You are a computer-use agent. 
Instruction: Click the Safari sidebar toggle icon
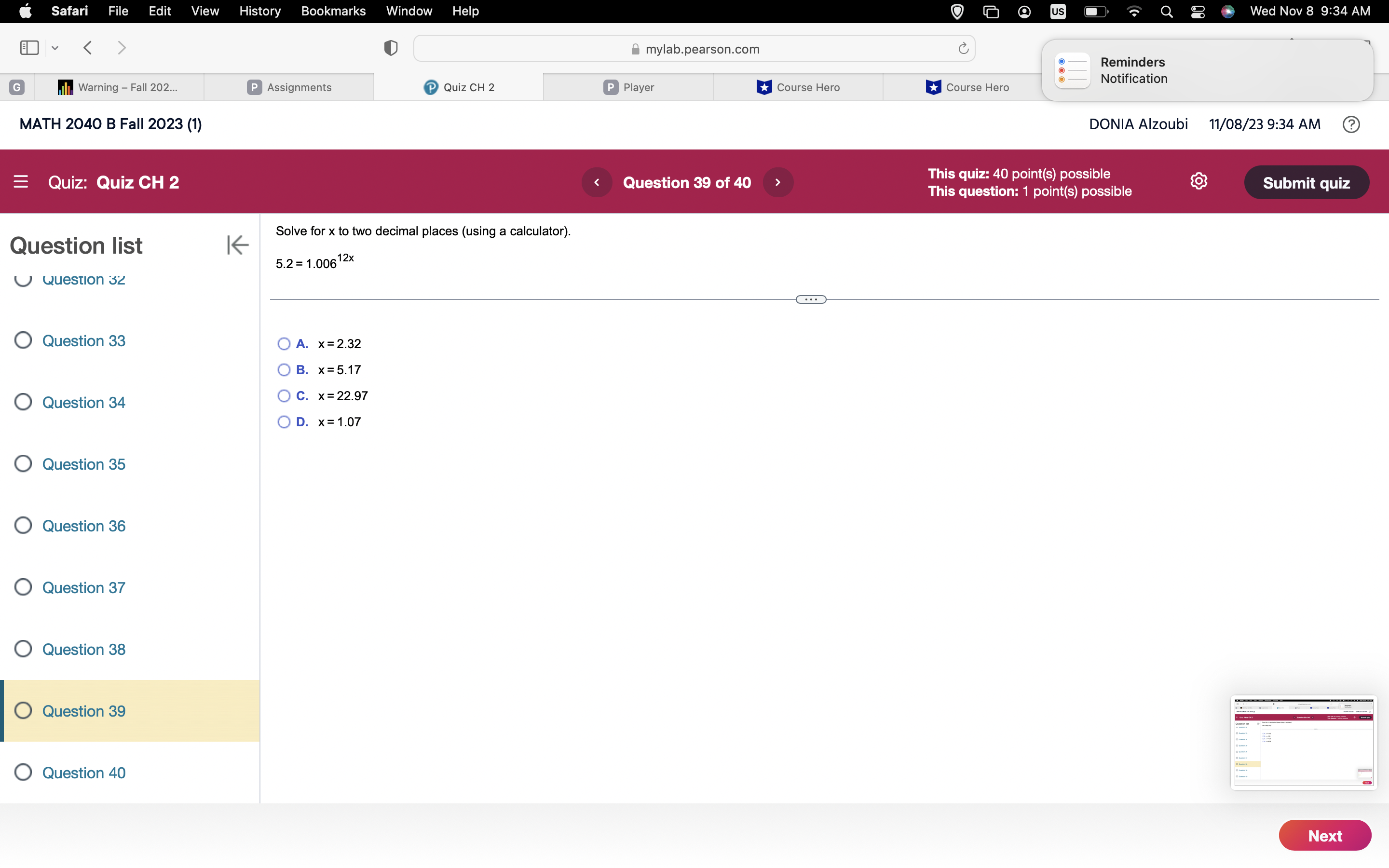[x=29, y=48]
